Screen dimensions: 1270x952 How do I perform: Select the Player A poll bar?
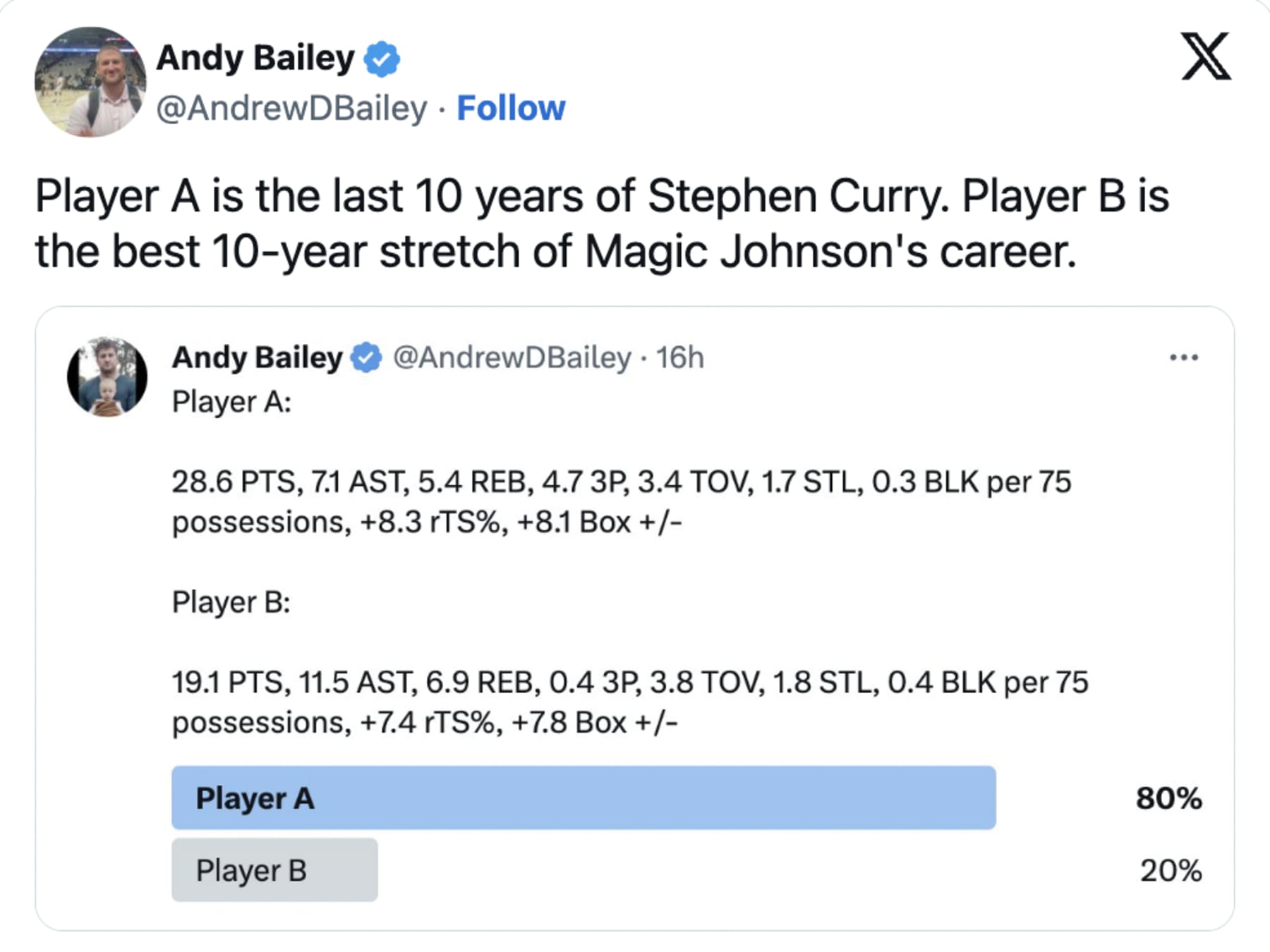click(583, 798)
